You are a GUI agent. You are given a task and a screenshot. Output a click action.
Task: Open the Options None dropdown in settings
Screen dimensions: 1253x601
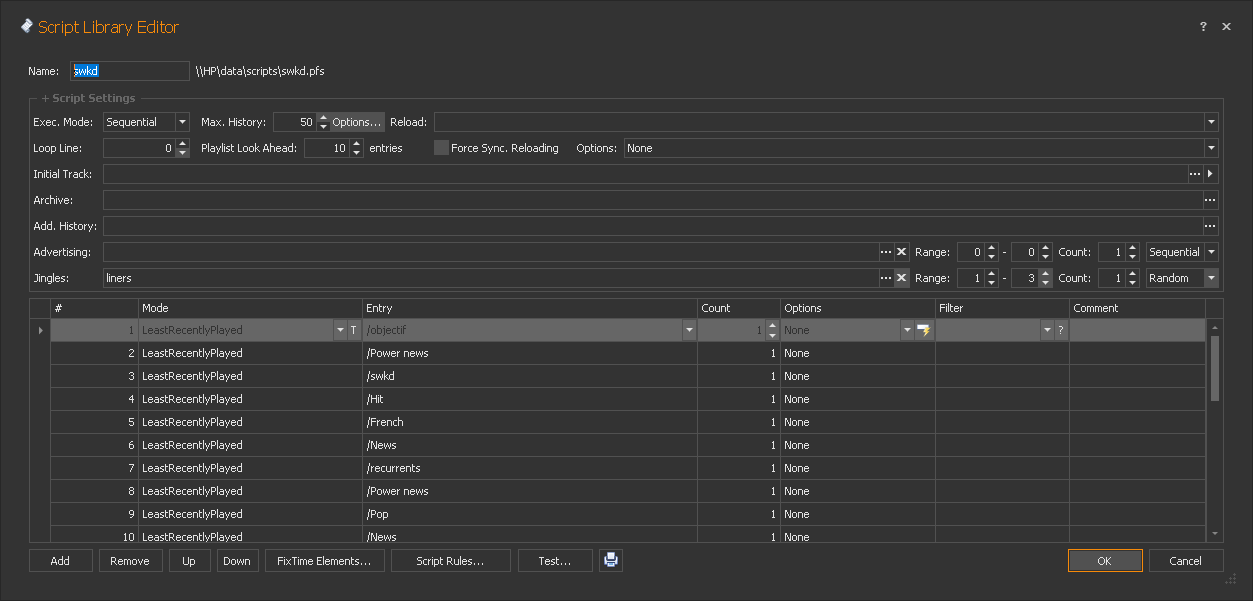click(x=1211, y=148)
